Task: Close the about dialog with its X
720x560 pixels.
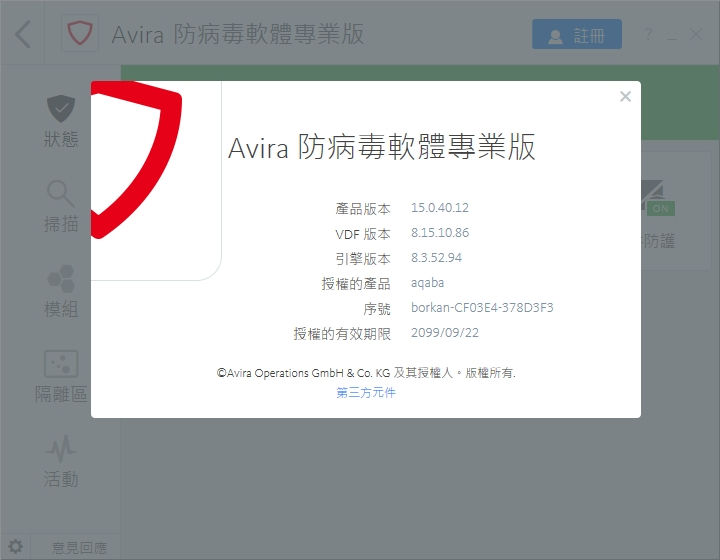Action: click(625, 97)
